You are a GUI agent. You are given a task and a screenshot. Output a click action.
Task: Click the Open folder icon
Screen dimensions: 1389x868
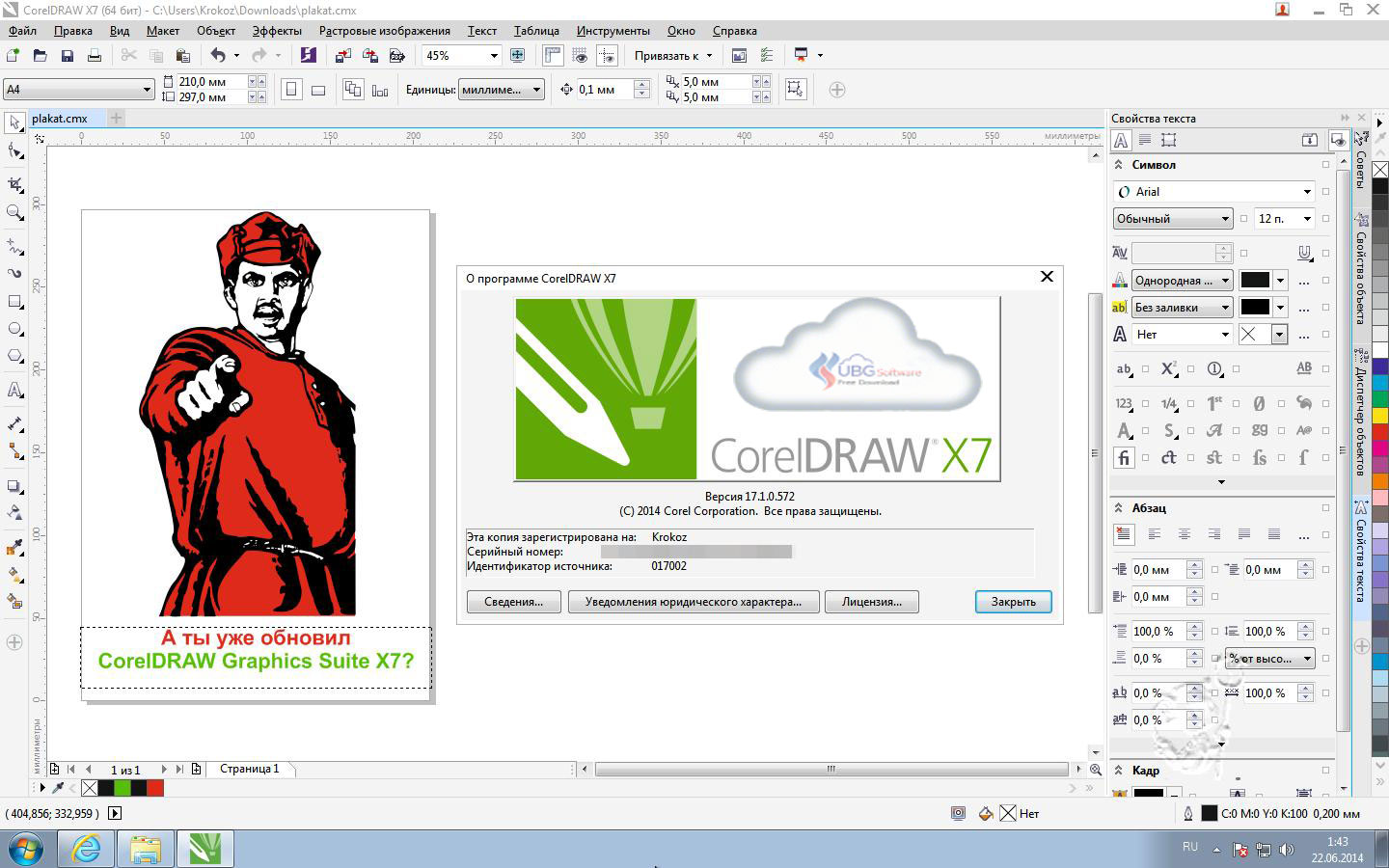click(41, 55)
